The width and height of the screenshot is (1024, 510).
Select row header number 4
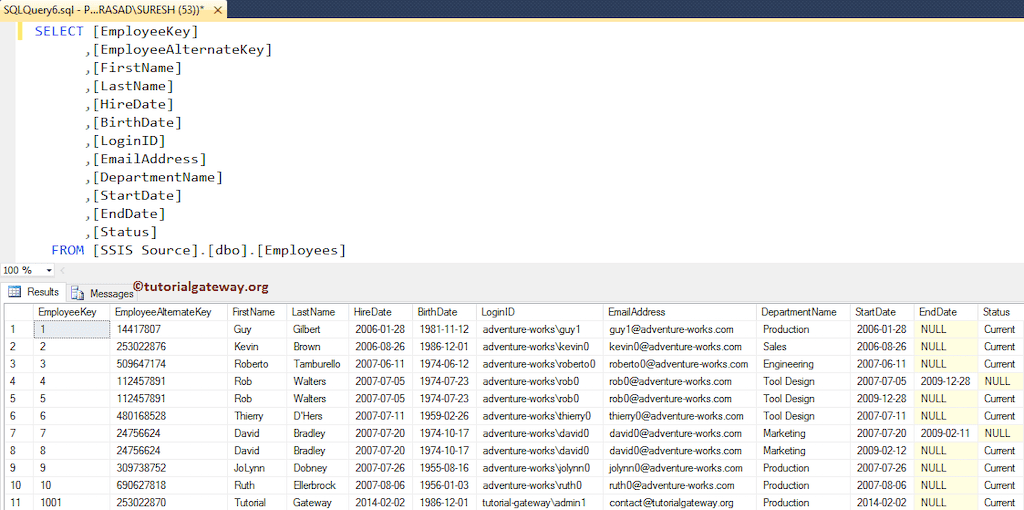pyautogui.click(x=18, y=381)
